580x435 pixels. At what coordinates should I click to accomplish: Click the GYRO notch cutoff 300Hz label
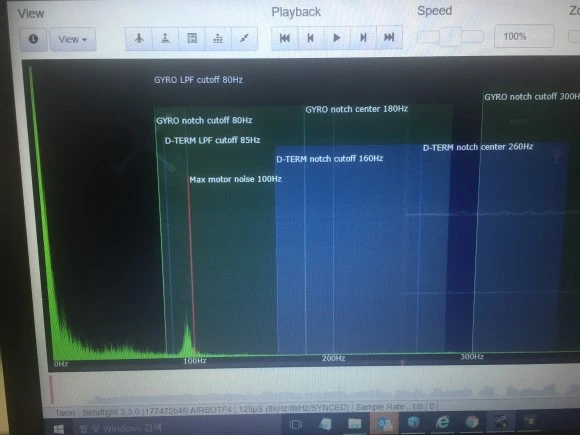click(x=532, y=97)
